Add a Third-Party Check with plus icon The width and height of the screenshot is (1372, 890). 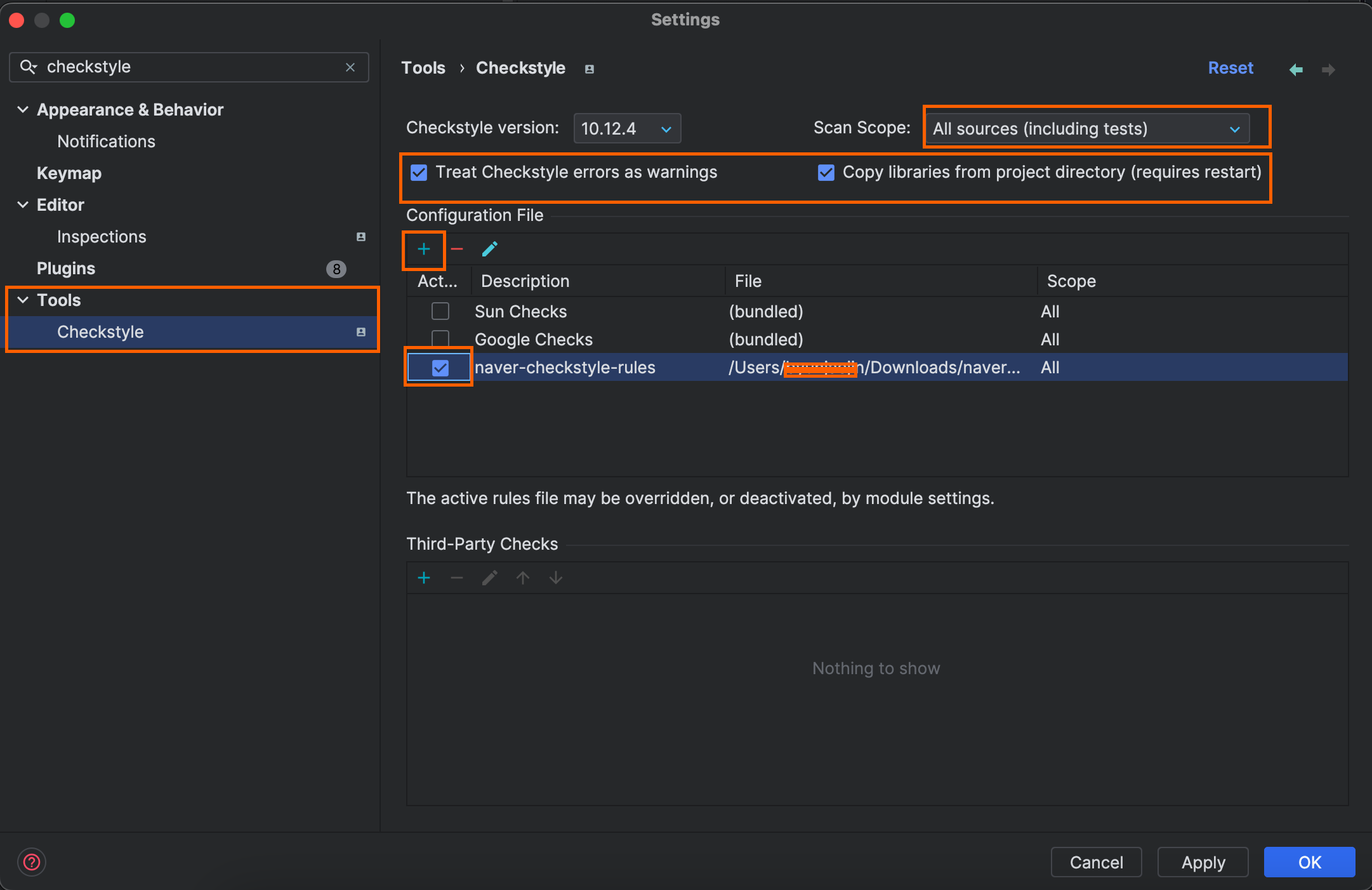[x=424, y=578]
